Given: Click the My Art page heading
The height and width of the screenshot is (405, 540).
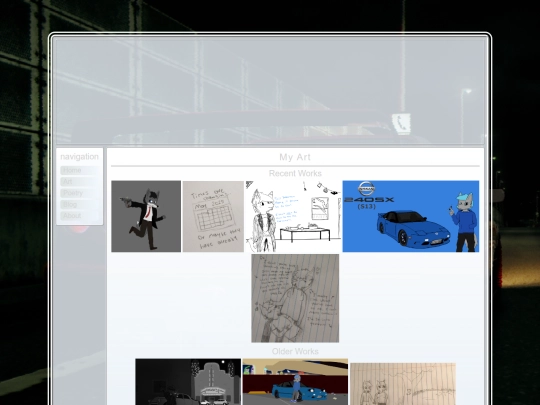Looking at the screenshot, I should pyautogui.click(x=295, y=157).
